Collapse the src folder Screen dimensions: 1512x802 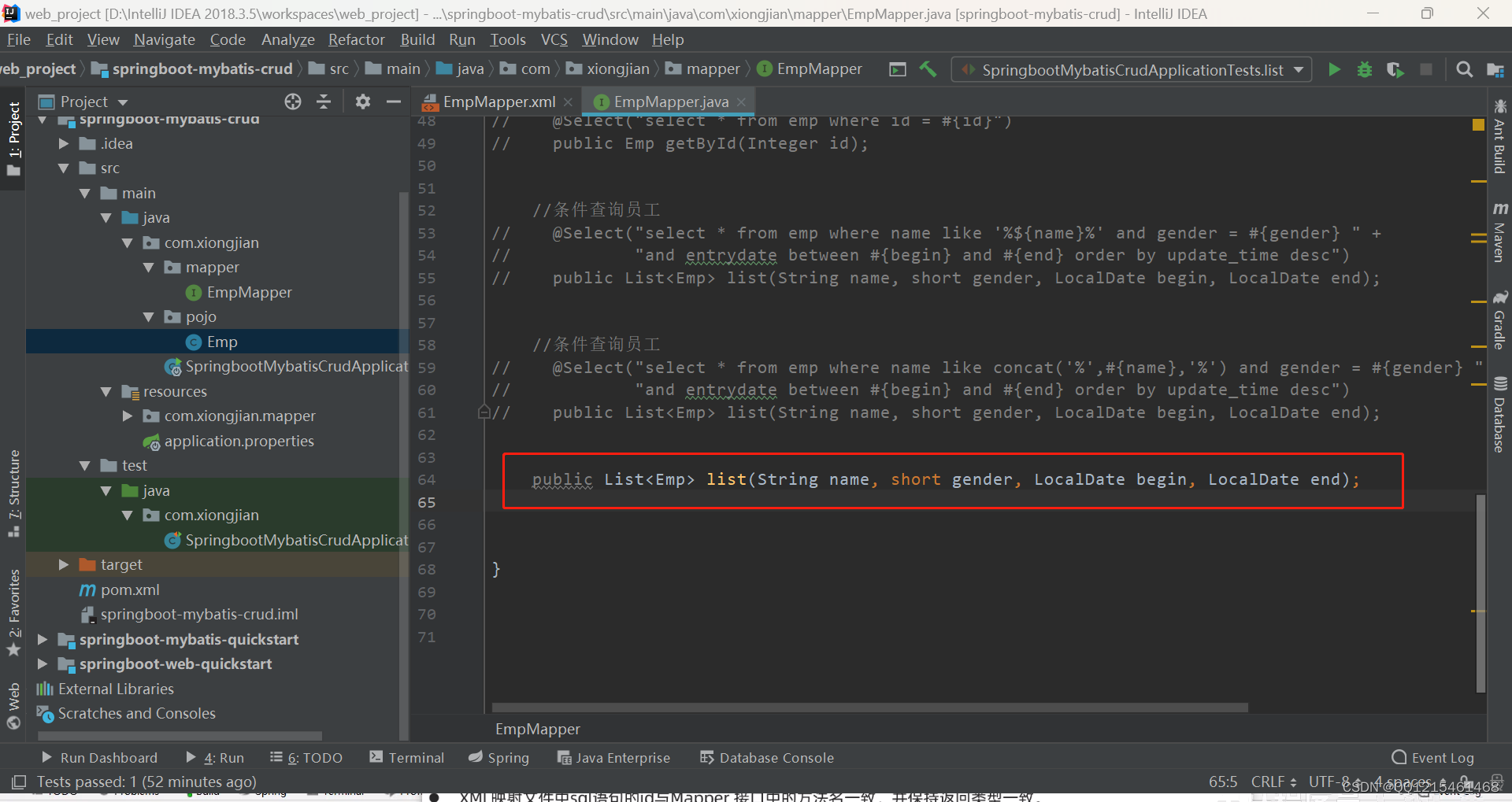tap(64, 168)
